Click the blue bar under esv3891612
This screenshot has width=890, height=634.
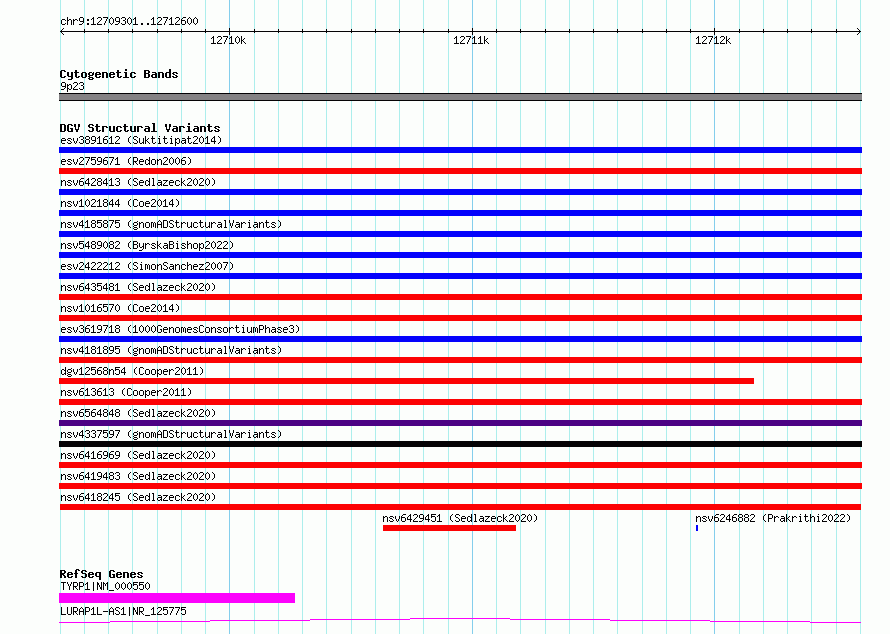click(460, 150)
